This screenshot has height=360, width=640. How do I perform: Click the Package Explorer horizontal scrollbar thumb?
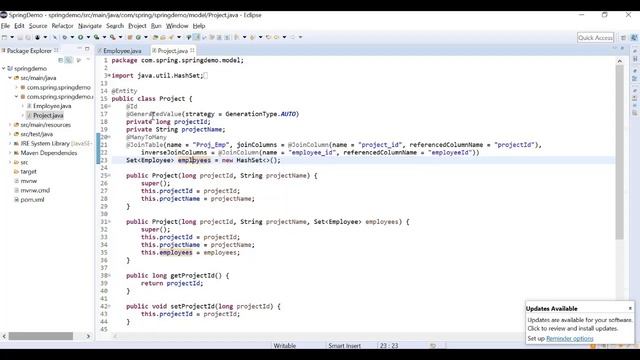(41, 336)
